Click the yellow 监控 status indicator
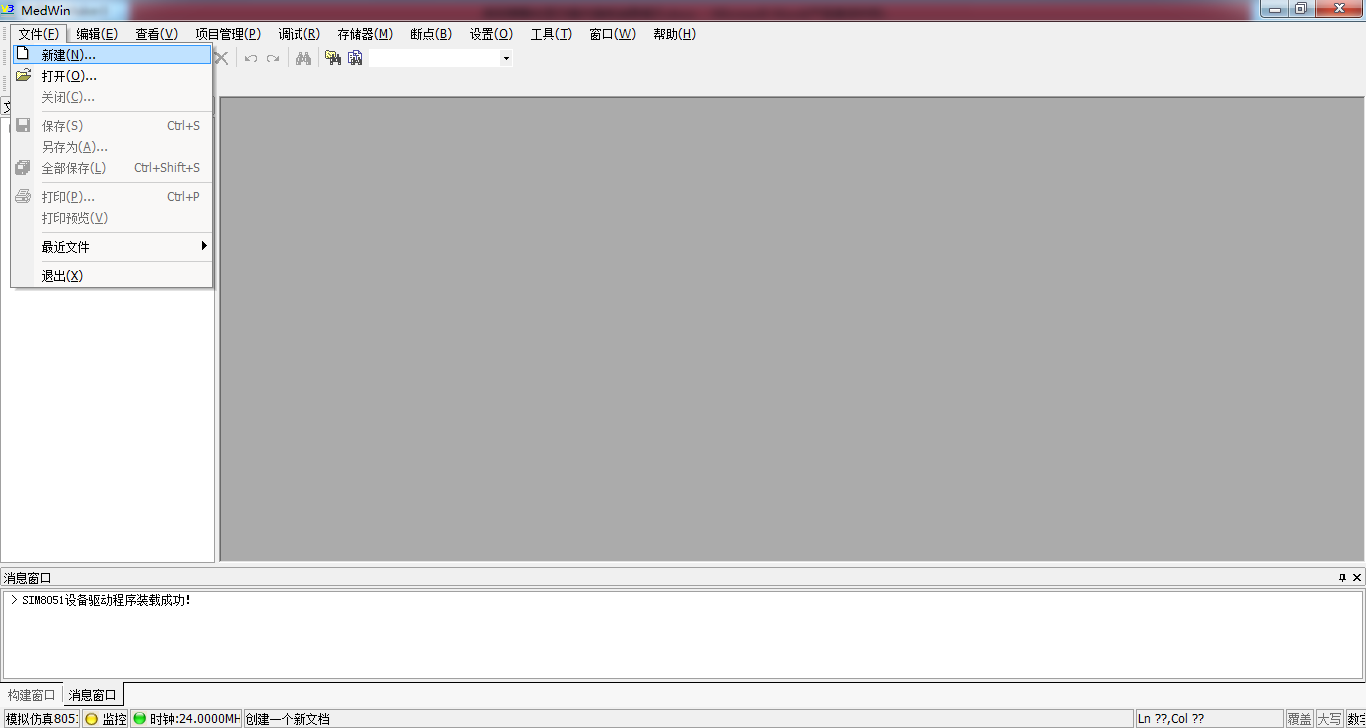Screen dimensions: 1366x728 pyautogui.click(x=105, y=719)
